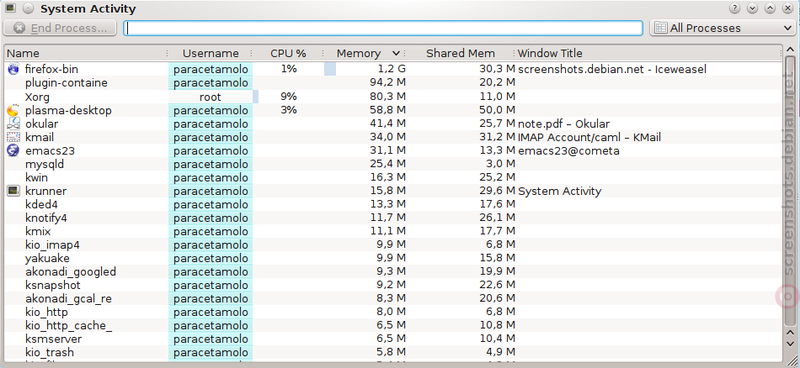Screen dimensions: 800x368
Task: Click the note.pdf – Okular window title
Action: (563, 124)
